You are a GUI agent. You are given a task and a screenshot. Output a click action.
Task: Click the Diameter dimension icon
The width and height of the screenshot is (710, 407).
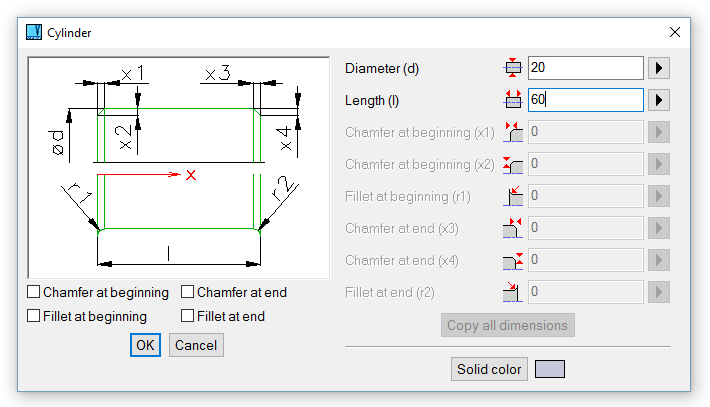[x=513, y=68]
